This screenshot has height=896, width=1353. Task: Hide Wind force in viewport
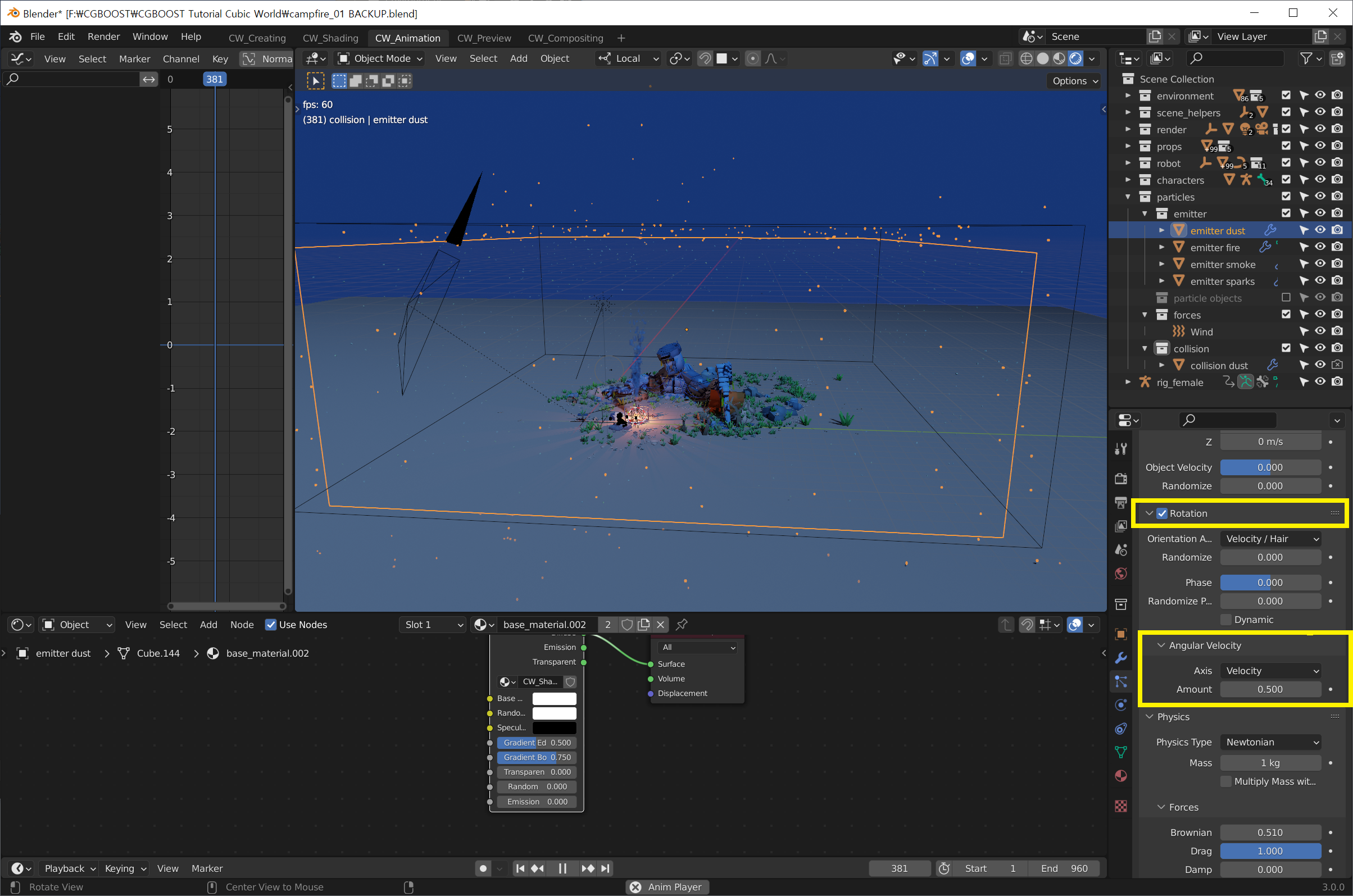1320,331
